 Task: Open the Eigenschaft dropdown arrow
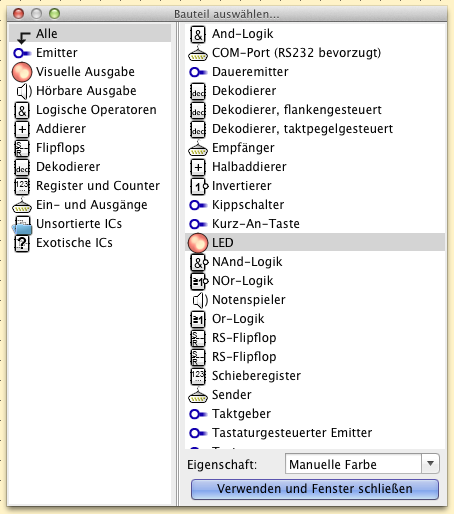pyautogui.click(x=430, y=464)
